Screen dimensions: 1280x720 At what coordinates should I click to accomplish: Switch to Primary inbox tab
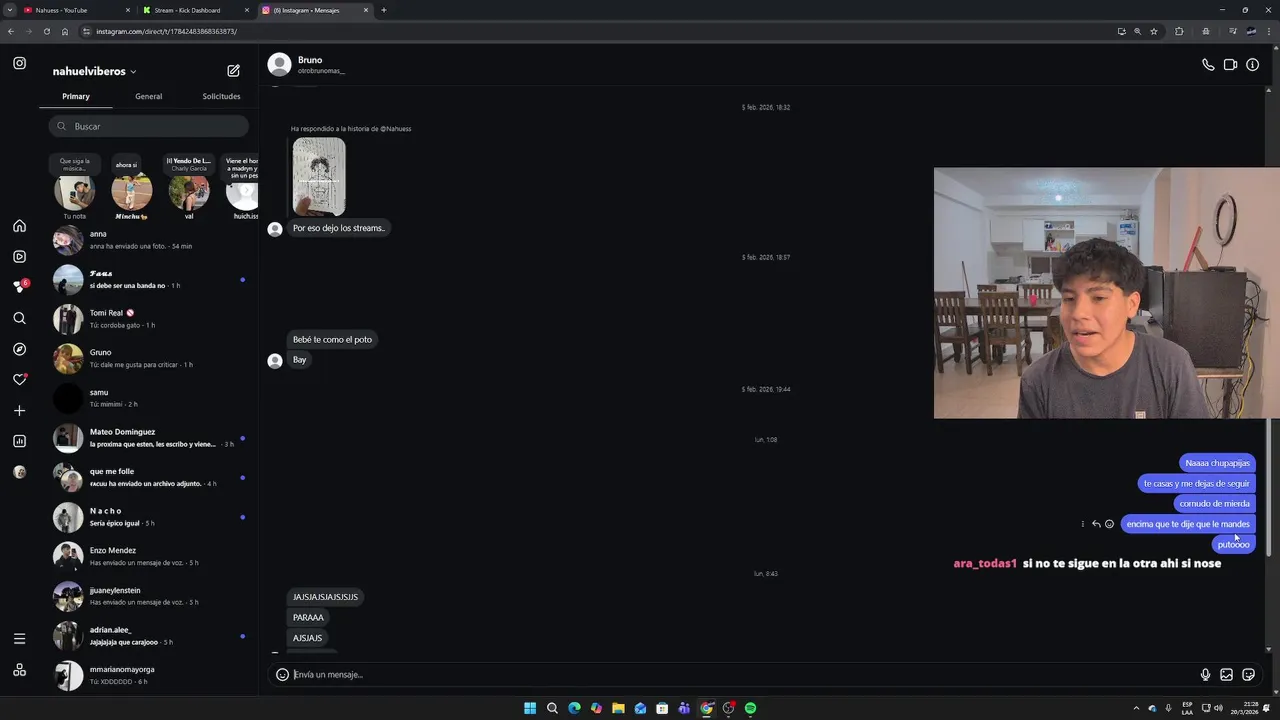[x=76, y=96]
